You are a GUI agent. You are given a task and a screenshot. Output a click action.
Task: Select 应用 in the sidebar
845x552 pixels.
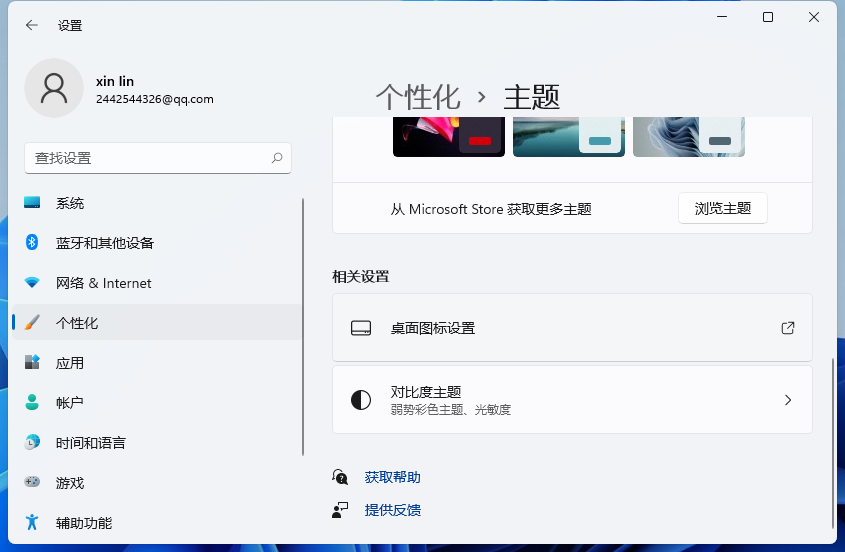click(x=70, y=363)
